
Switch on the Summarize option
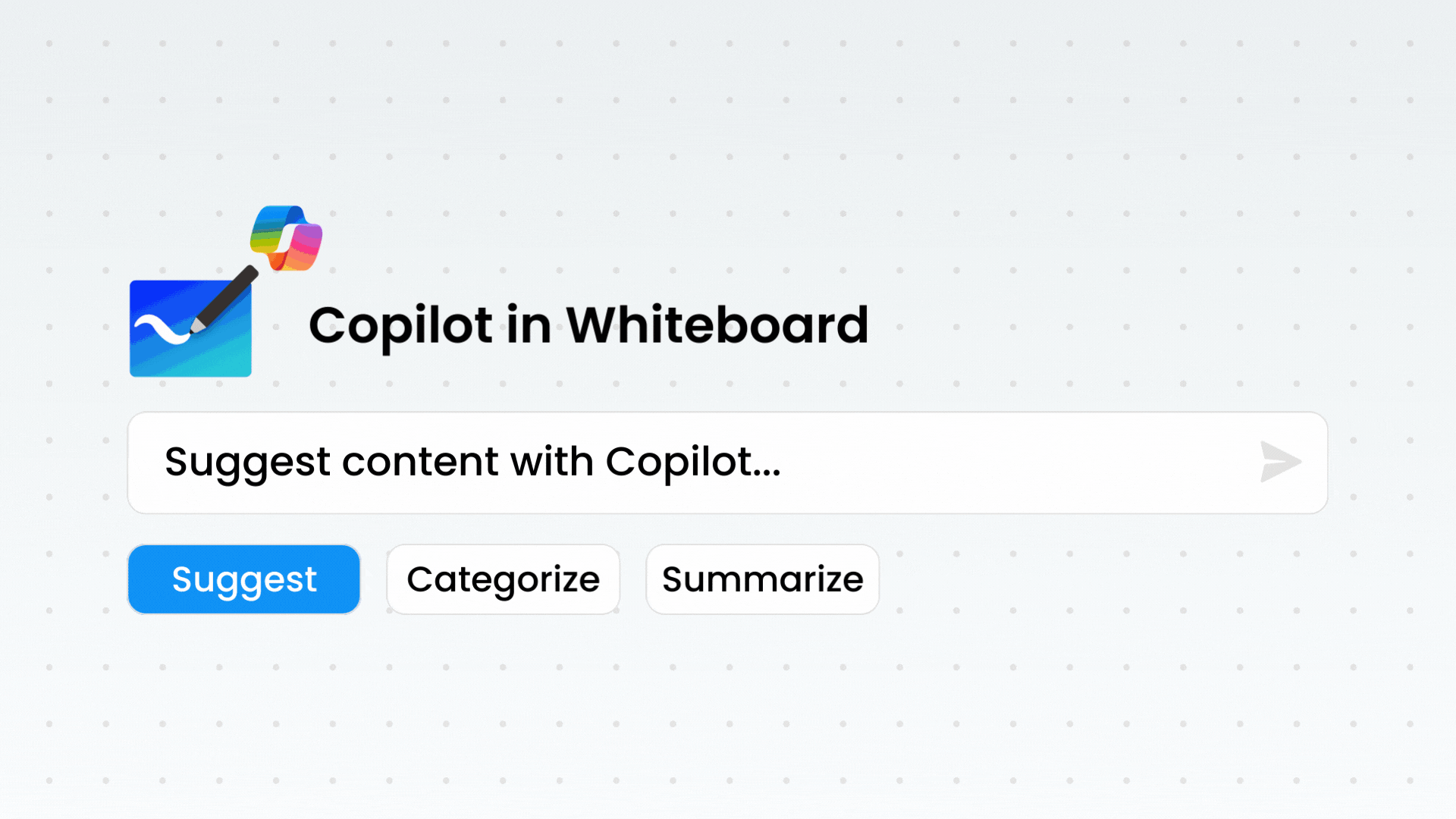762,579
